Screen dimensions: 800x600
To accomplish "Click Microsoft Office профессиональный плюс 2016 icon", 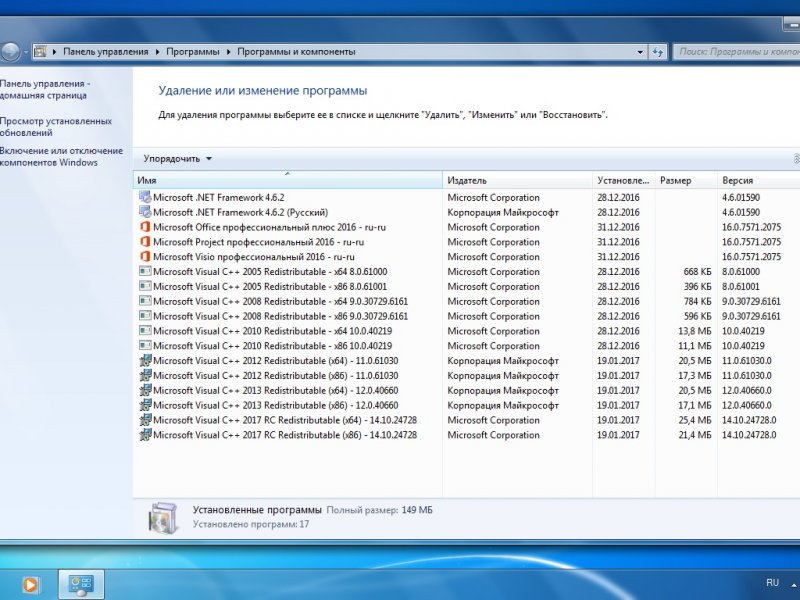I will [x=145, y=227].
